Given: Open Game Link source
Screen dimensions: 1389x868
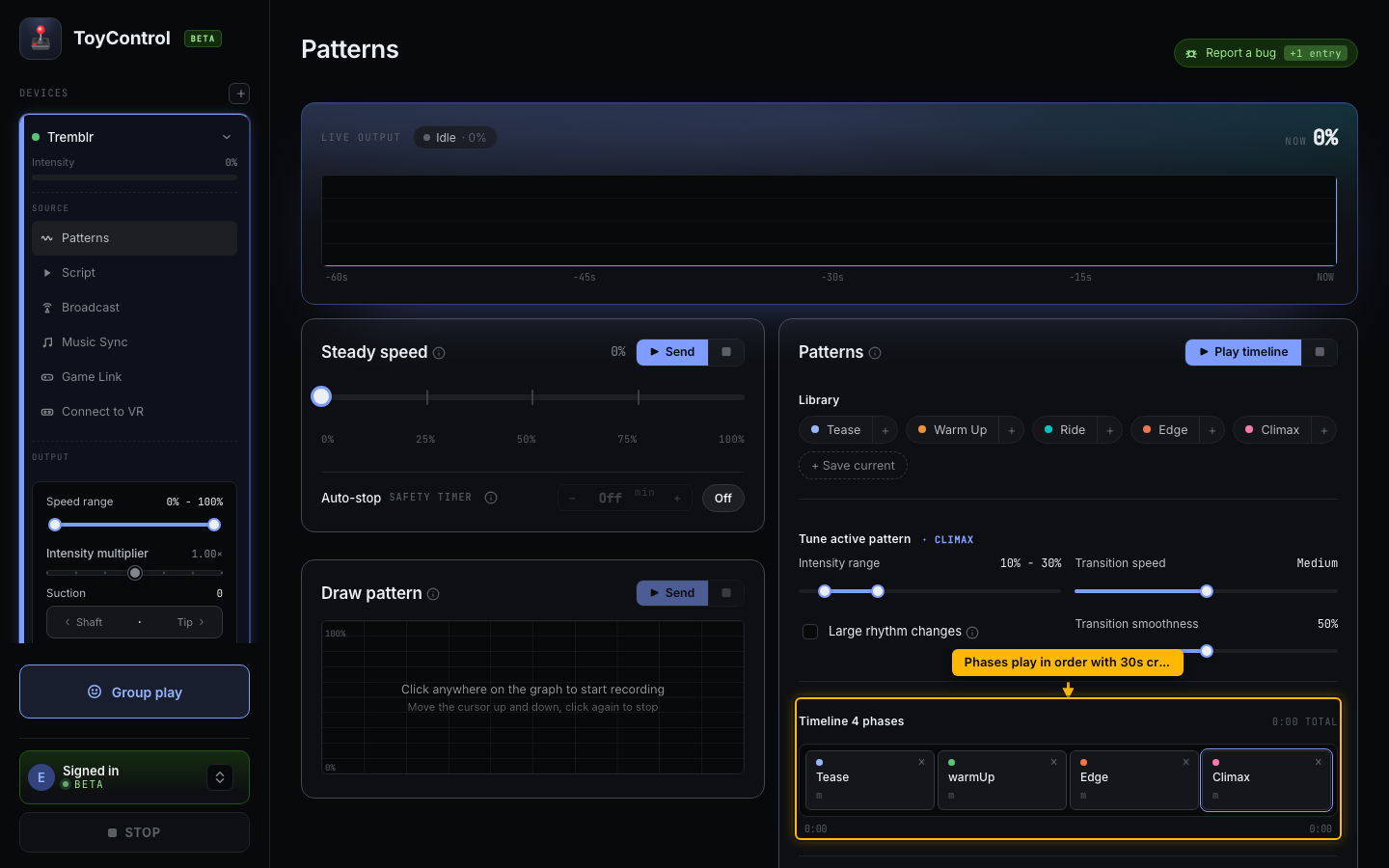Looking at the screenshot, I should click(x=134, y=377).
